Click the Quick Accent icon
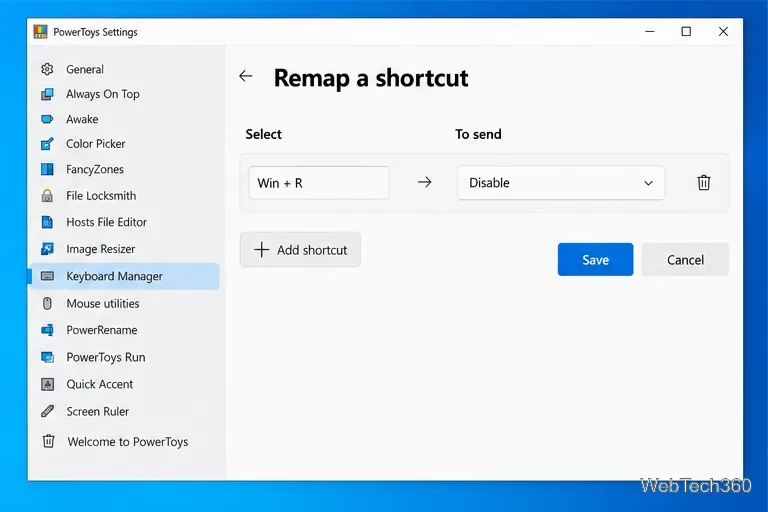Screen dimensions: 768x512 click(47, 384)
